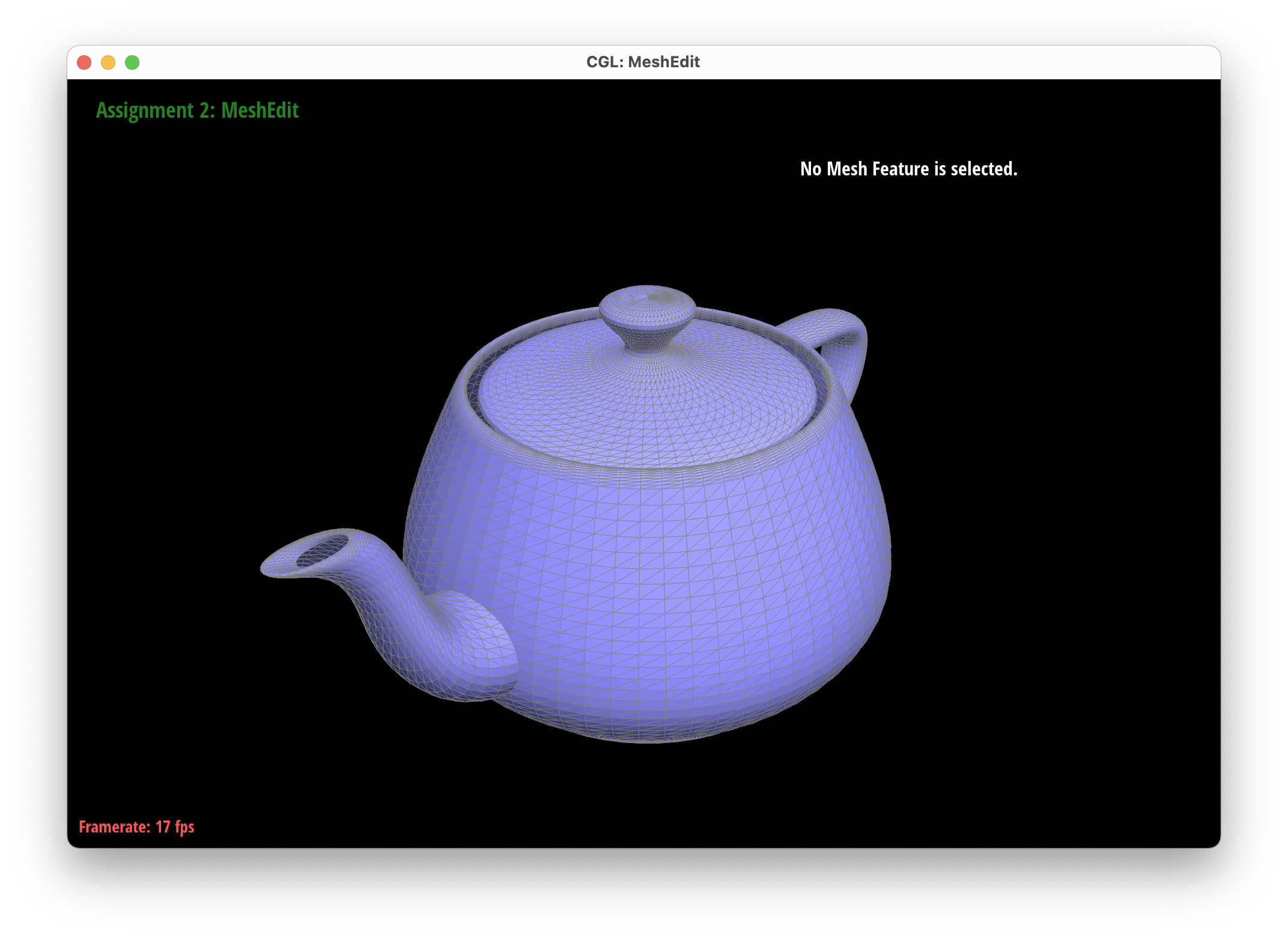Viewport: 1288px width, 937px height.
Task: Click the No Mesh Feature is selected text
Action: pos(909,169)
